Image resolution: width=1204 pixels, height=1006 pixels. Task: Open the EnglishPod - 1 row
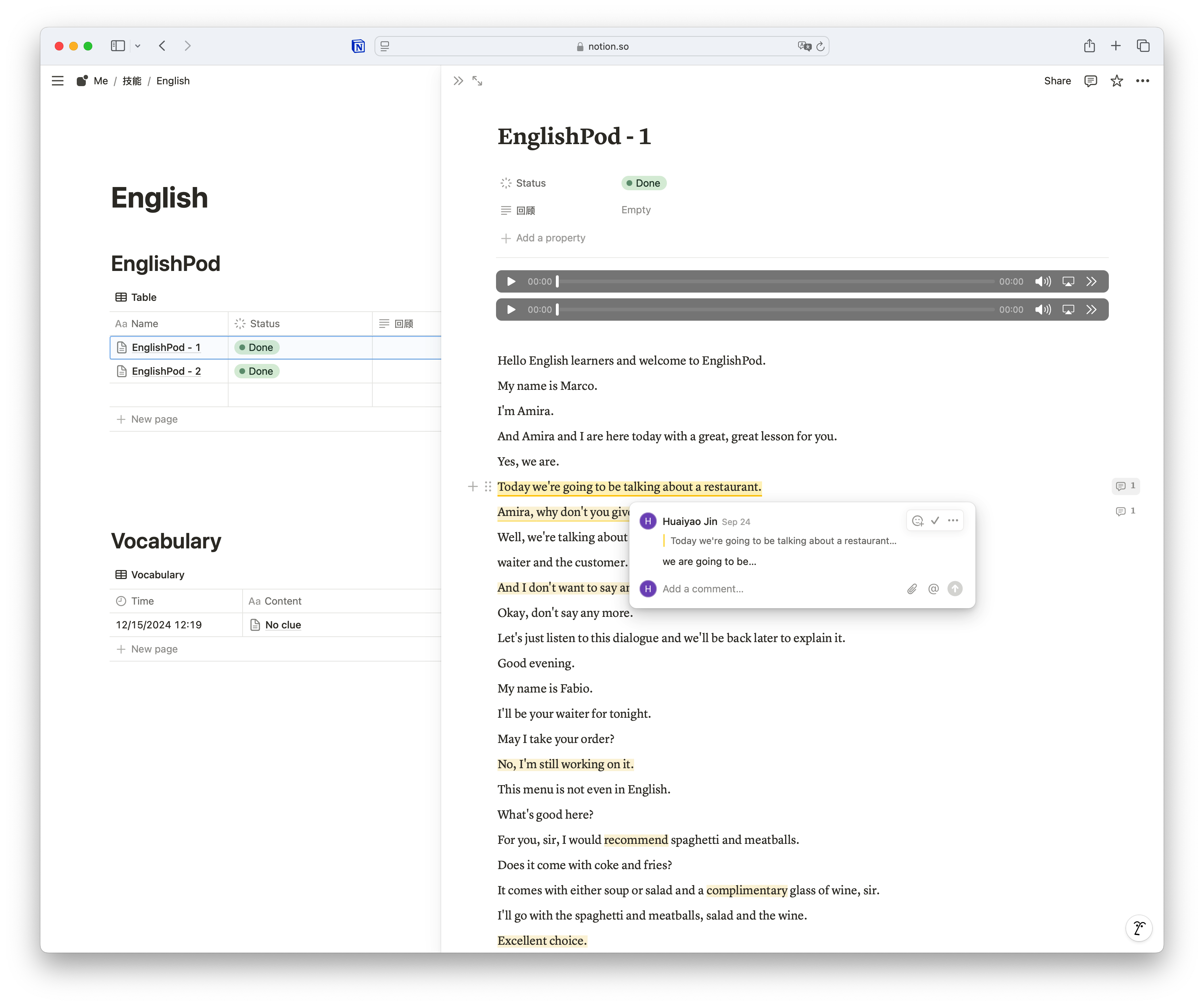[x=166, y=347]
